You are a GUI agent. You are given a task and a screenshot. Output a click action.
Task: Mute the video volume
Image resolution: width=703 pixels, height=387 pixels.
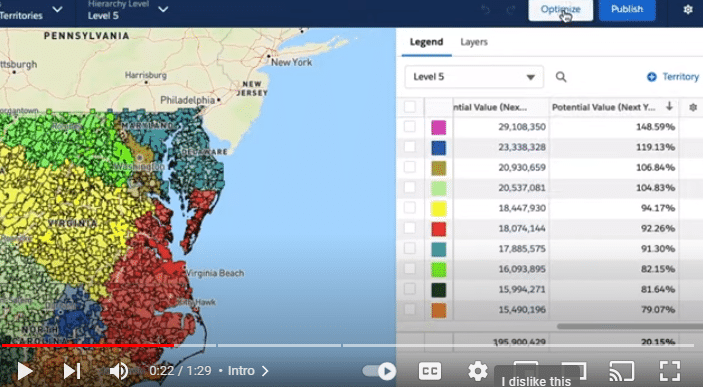coord(119,371)
